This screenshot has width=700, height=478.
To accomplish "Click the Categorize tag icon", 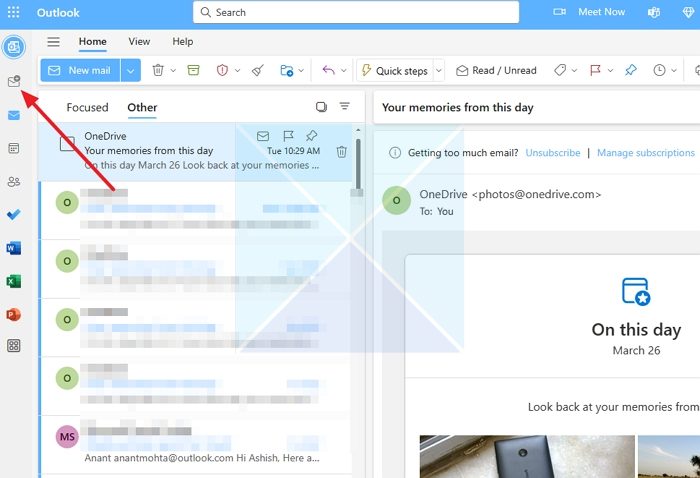I will click(560, 70).
